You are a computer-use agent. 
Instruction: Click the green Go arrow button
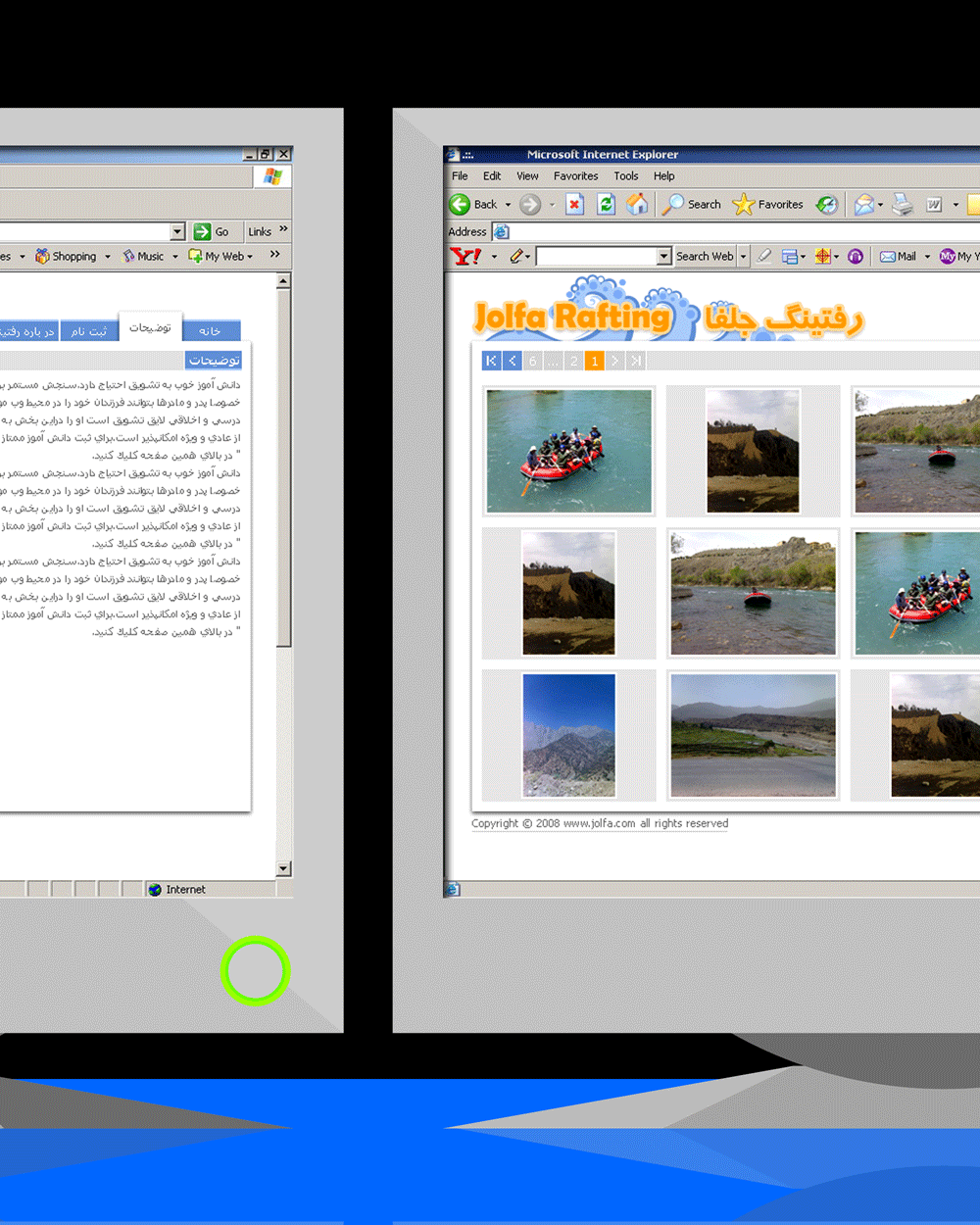click(x=203, y=231)
